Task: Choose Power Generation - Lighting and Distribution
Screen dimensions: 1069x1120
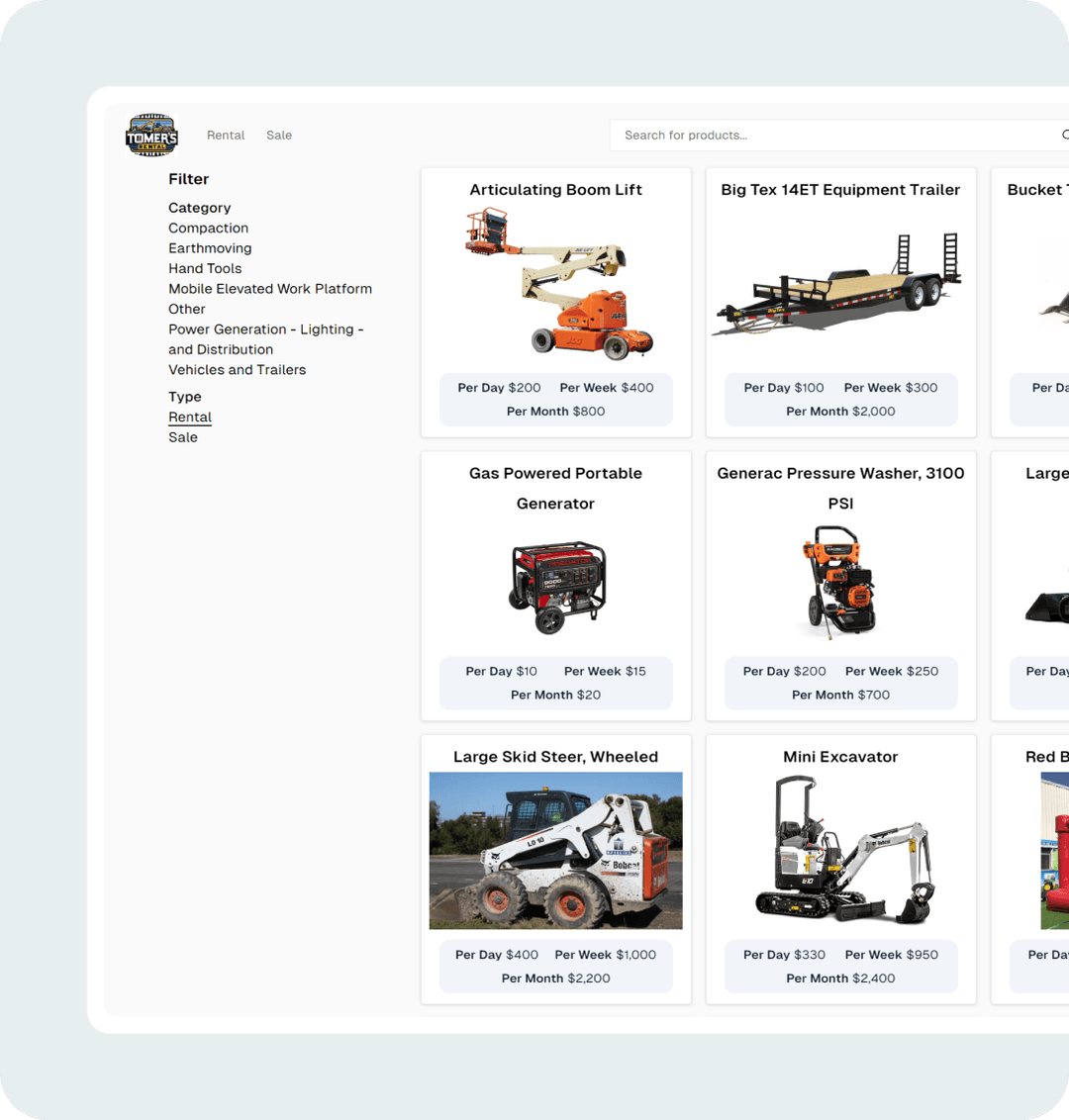Action: [x=265, y=338]
